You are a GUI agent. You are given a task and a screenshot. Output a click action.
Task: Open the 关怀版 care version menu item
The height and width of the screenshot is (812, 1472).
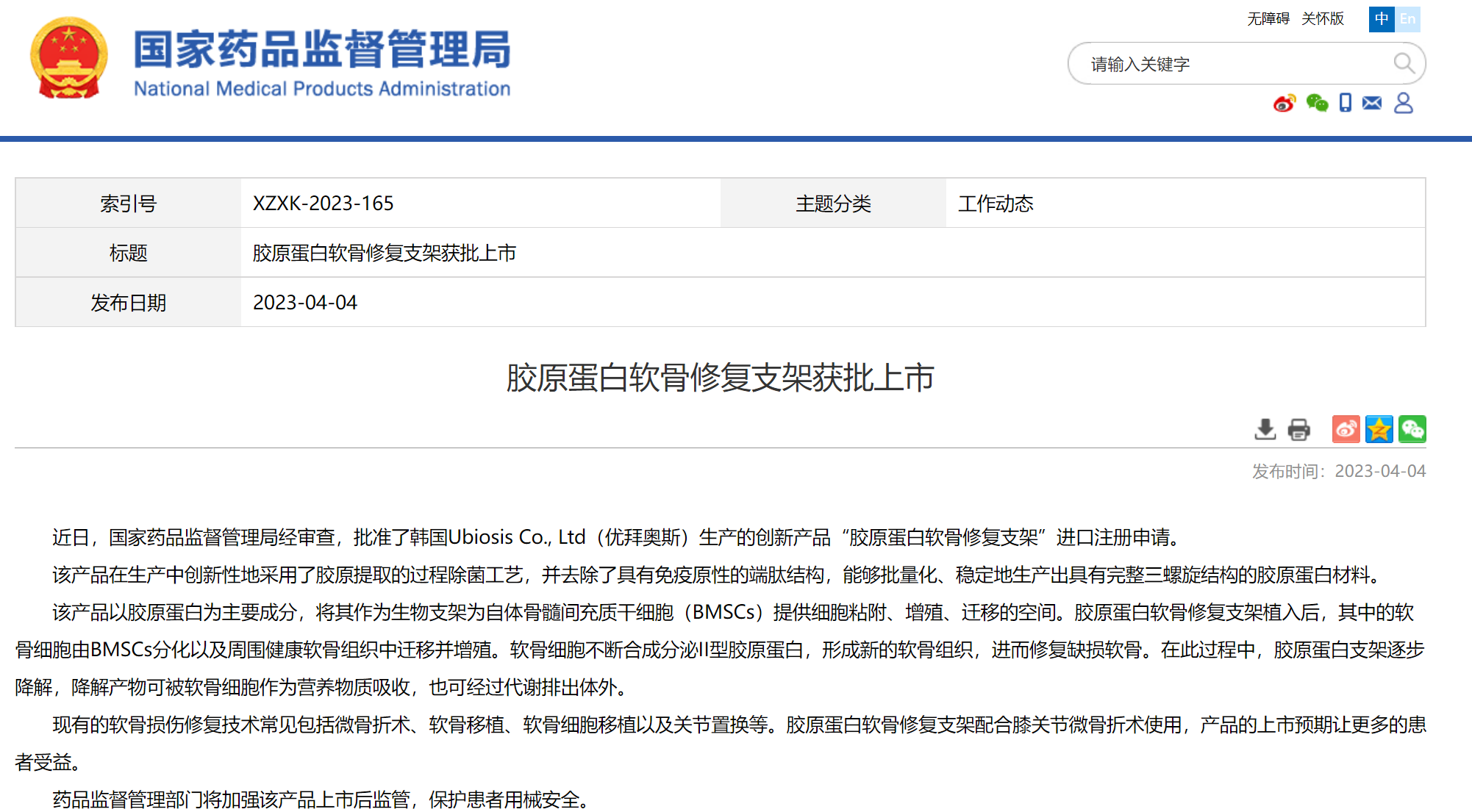1322,19
